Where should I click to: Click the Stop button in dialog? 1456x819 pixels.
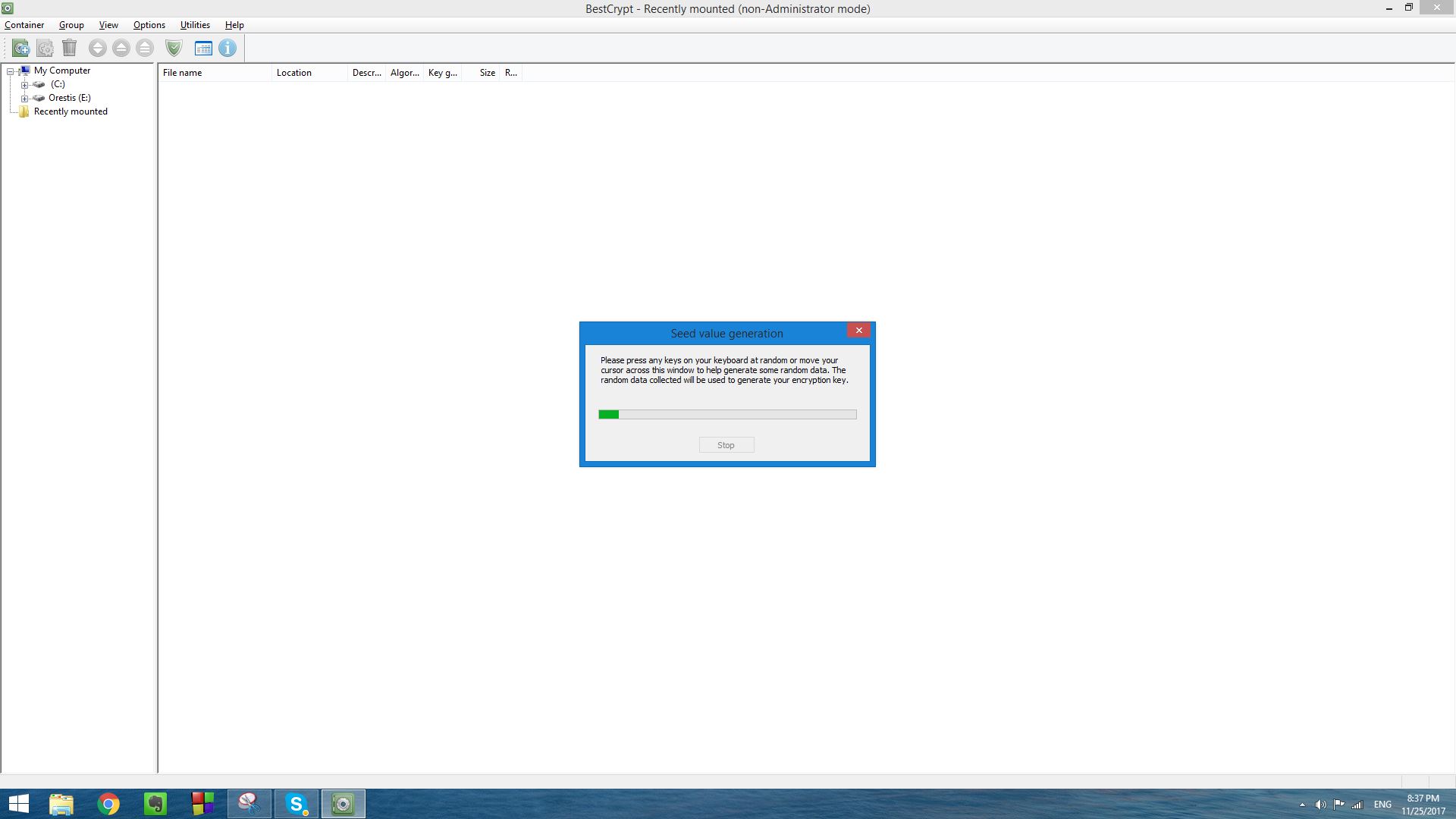point(726,445)
